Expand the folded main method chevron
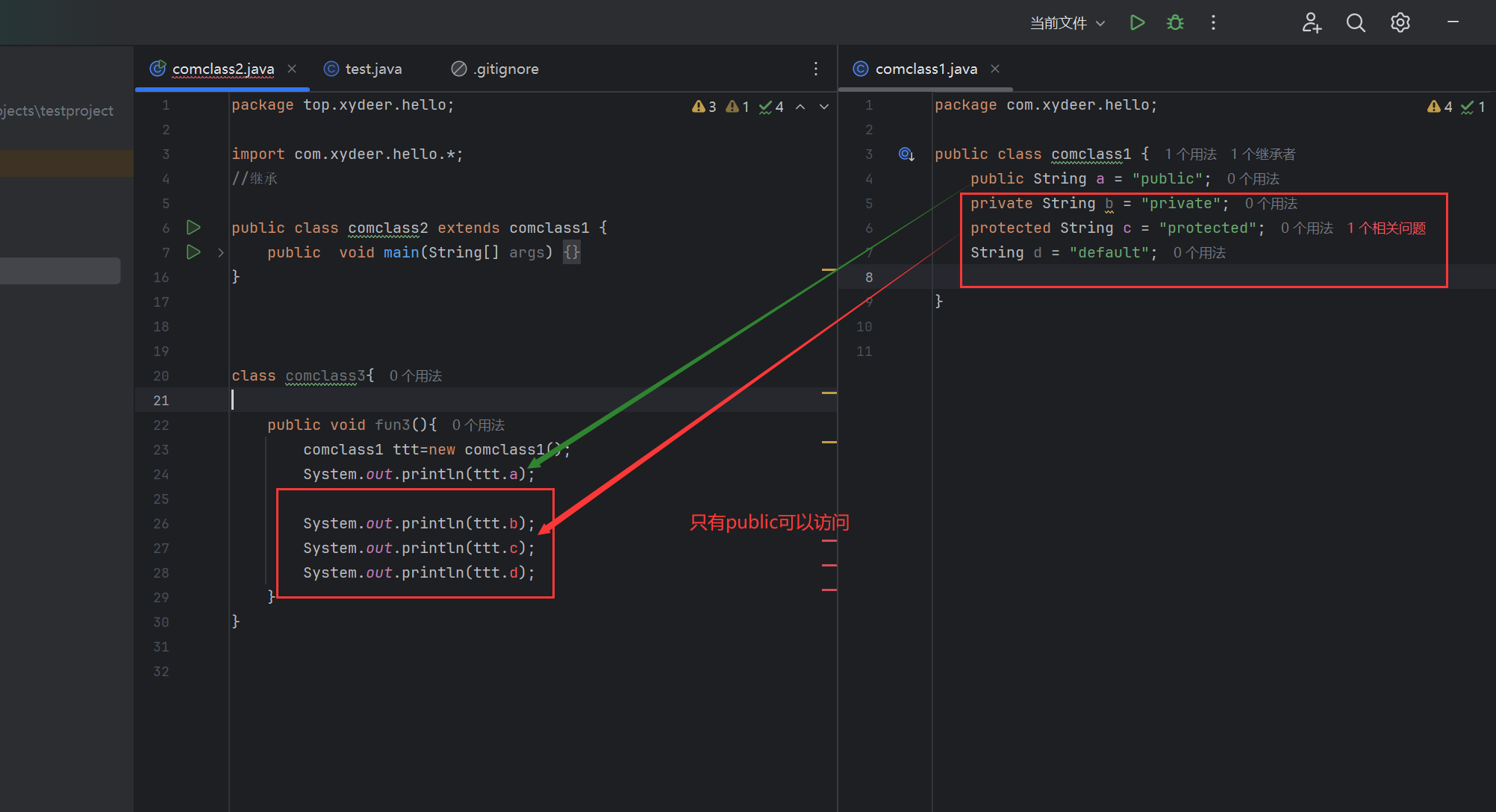The width and height of the screenshot is (1496, 812). click(x=221, y=253)
